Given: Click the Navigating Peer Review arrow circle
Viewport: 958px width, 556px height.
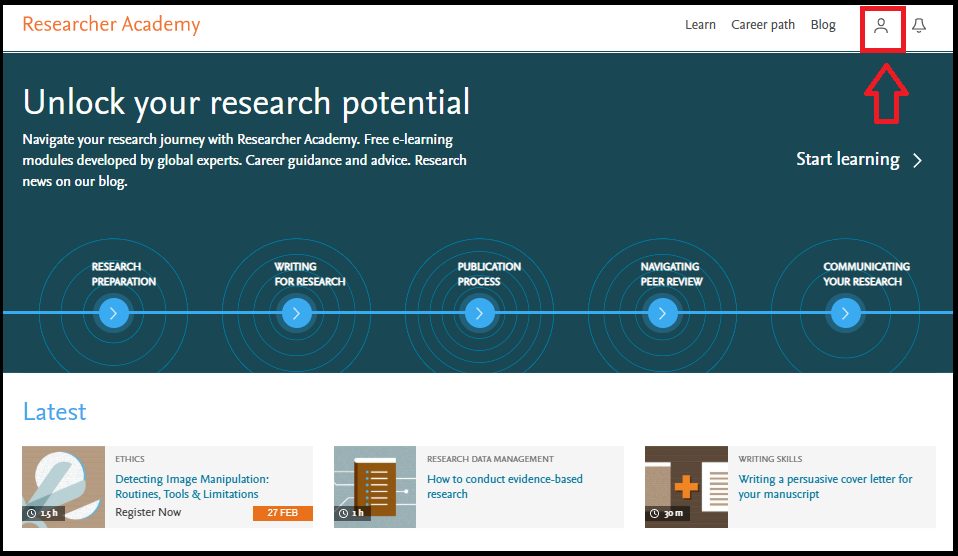Looking at the screenshot, I should click(x=662, y=313).
